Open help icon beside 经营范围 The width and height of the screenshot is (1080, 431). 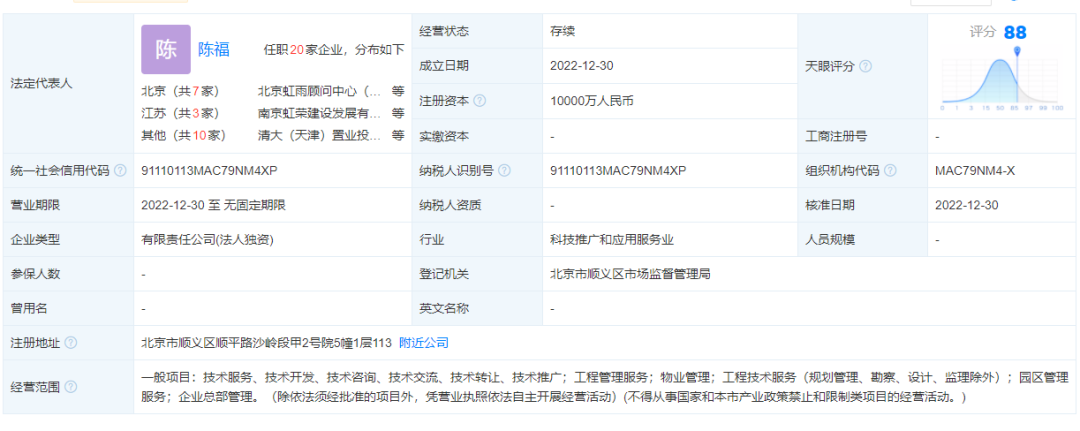[71, 387]
